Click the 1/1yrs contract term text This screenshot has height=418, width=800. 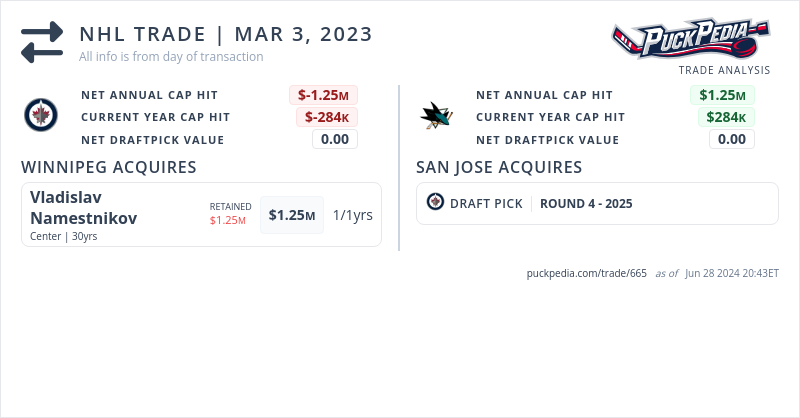coord(353,215)
